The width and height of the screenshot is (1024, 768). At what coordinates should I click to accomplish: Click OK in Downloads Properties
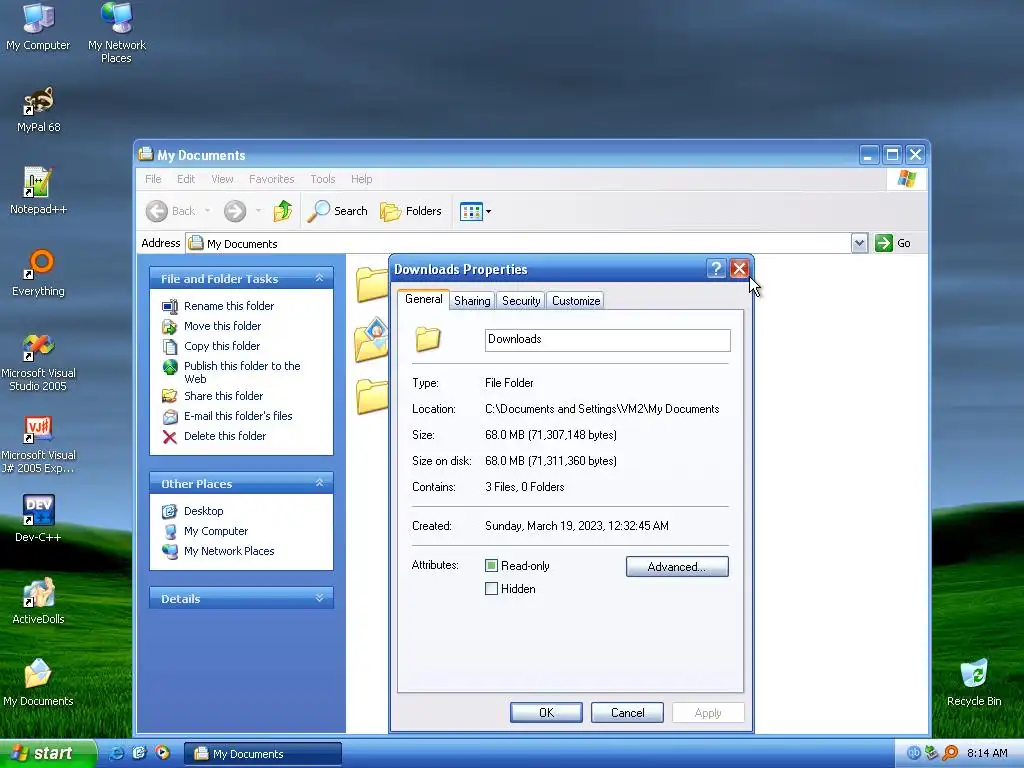click(x=546, y=712)
